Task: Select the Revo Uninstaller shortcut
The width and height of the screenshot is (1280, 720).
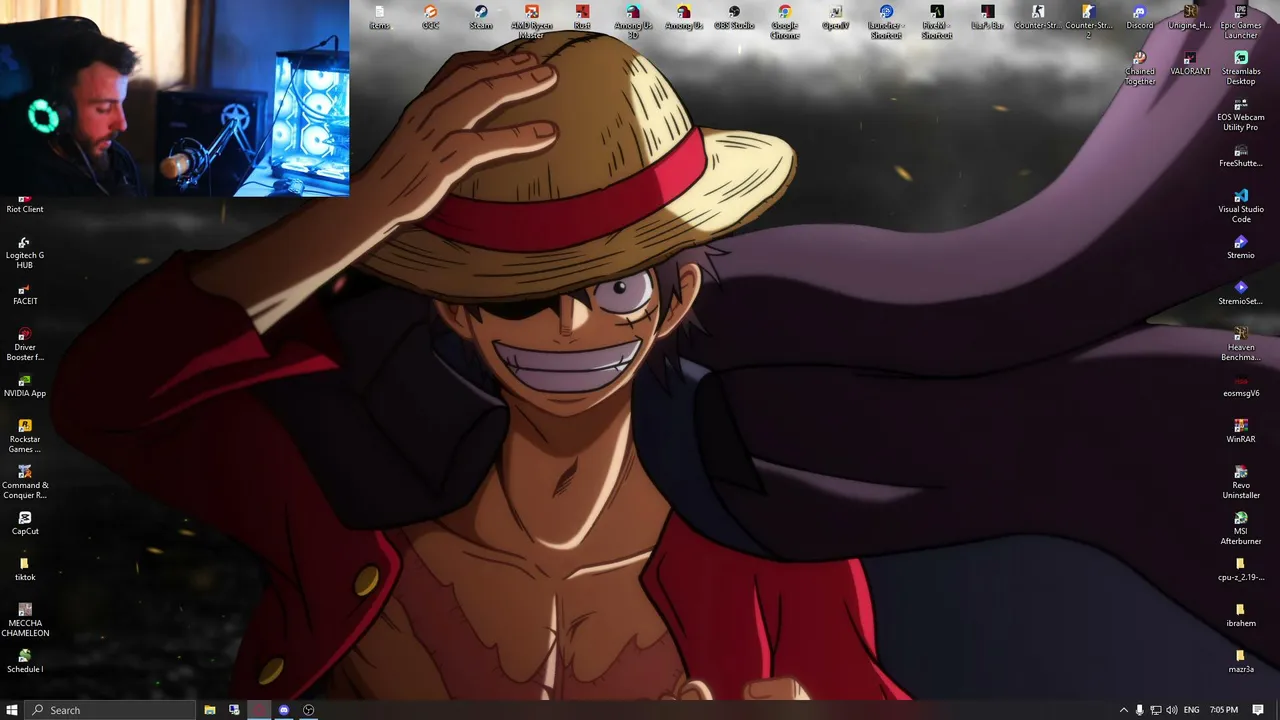Action: 1241,482
